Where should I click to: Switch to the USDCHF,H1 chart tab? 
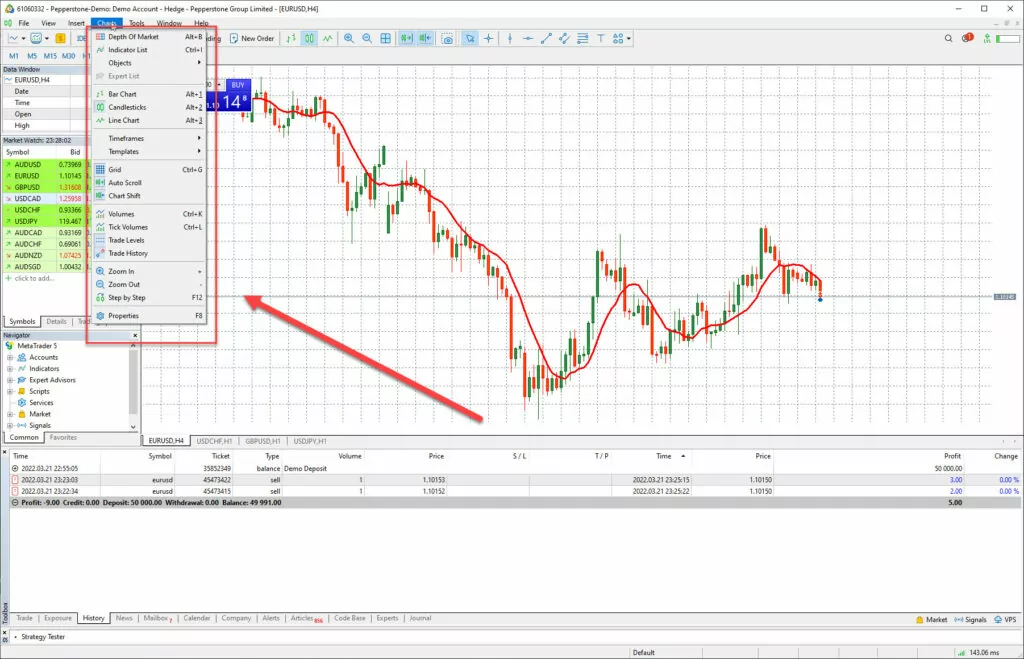click(x=214, y=440)
